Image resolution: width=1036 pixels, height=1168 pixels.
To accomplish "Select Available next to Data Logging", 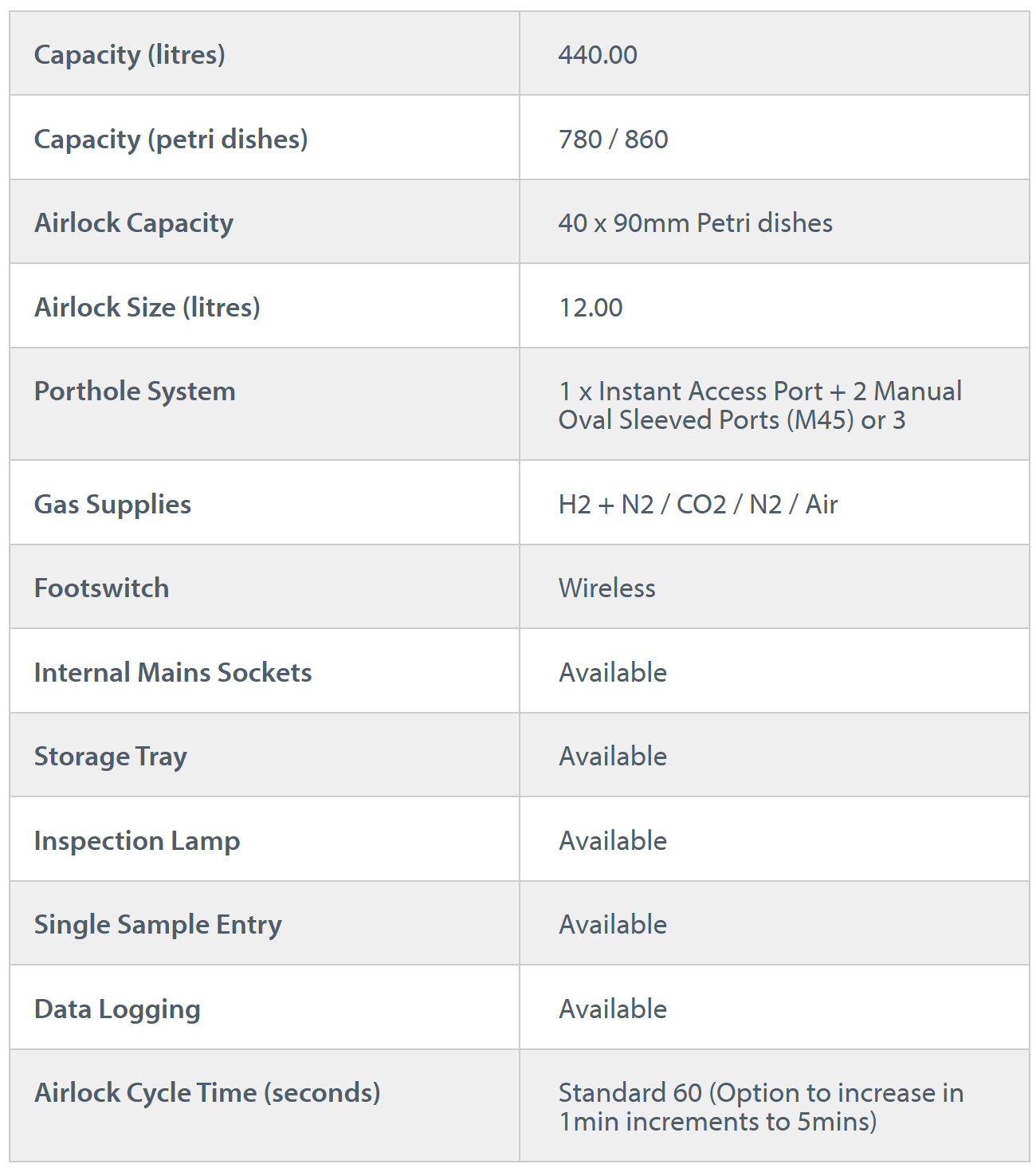I will click(x=613, y=1009).
